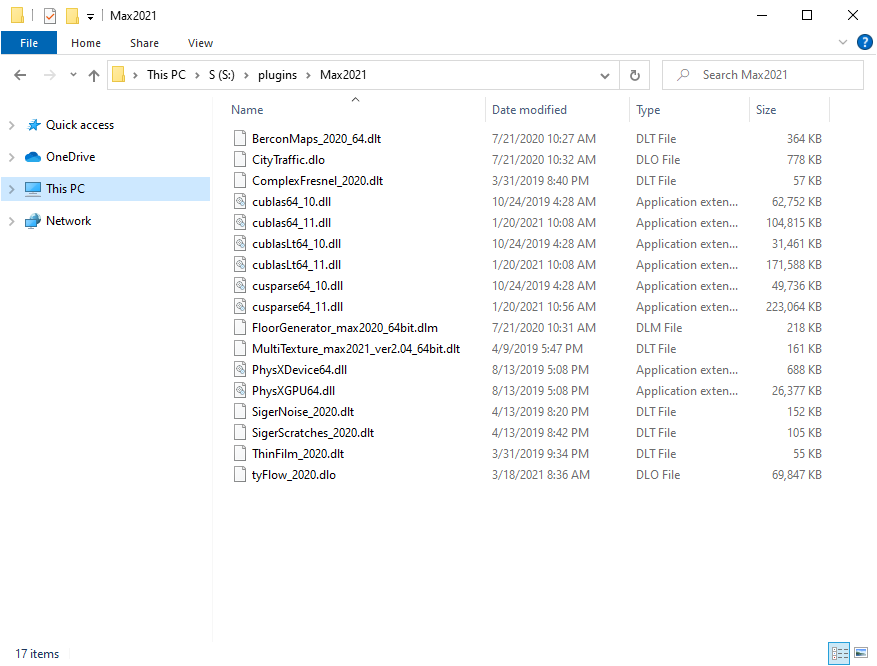
Task: Select cusparse64_11.dll file icon
Action: 240,306
